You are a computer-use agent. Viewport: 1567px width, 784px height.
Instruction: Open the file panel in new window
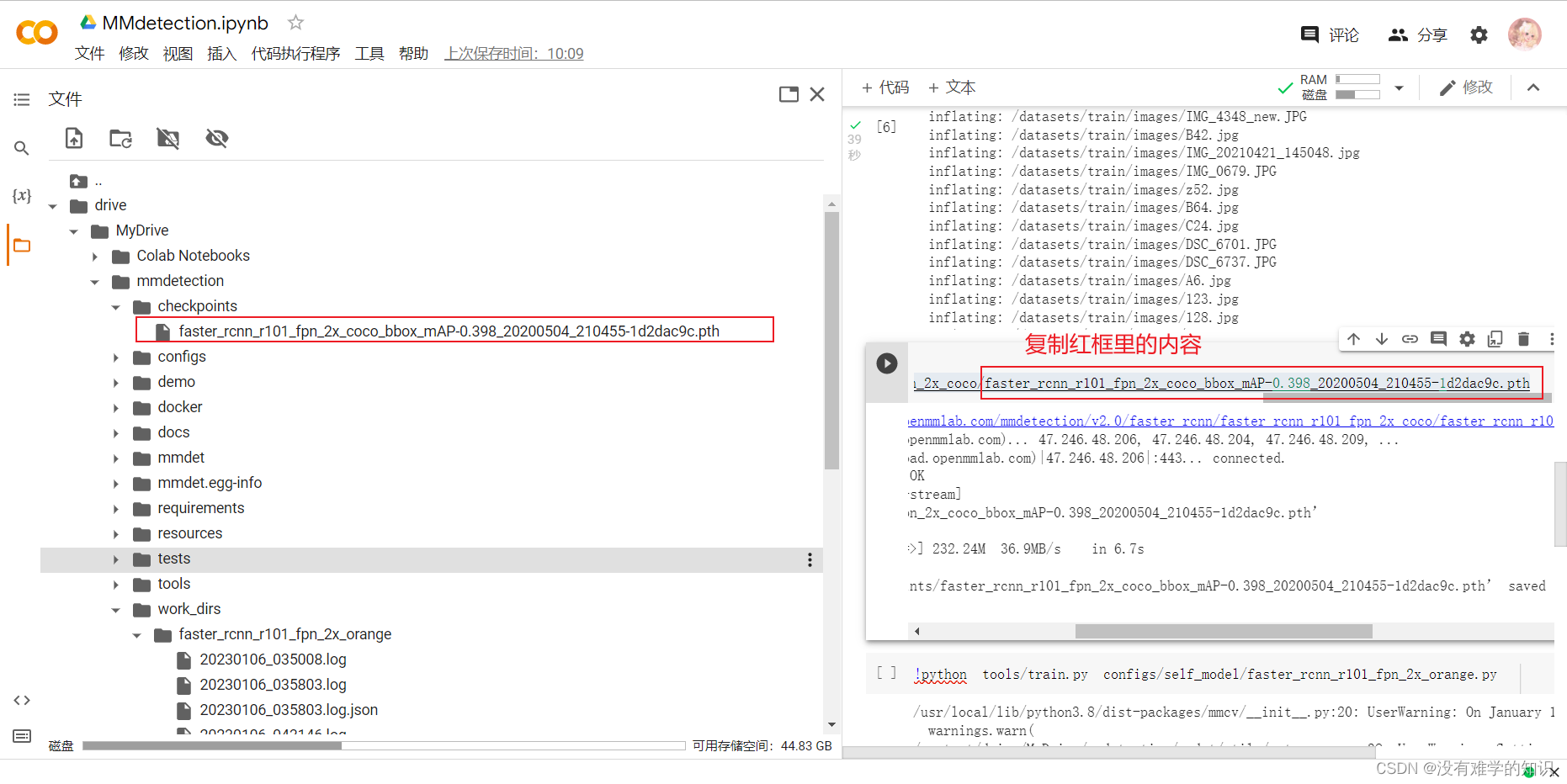(x=789, y=94)
